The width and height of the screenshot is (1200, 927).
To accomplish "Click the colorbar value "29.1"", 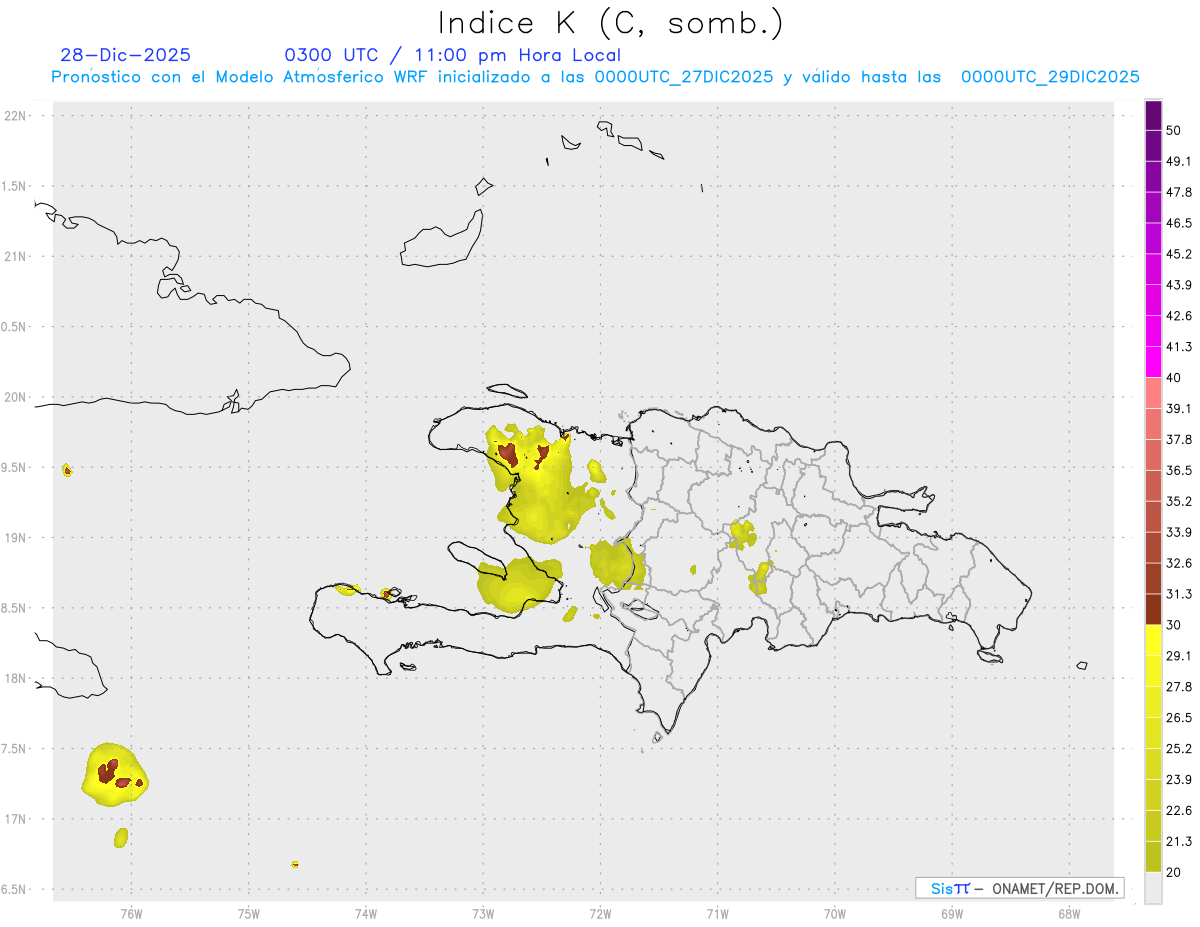I will 1179,656.
